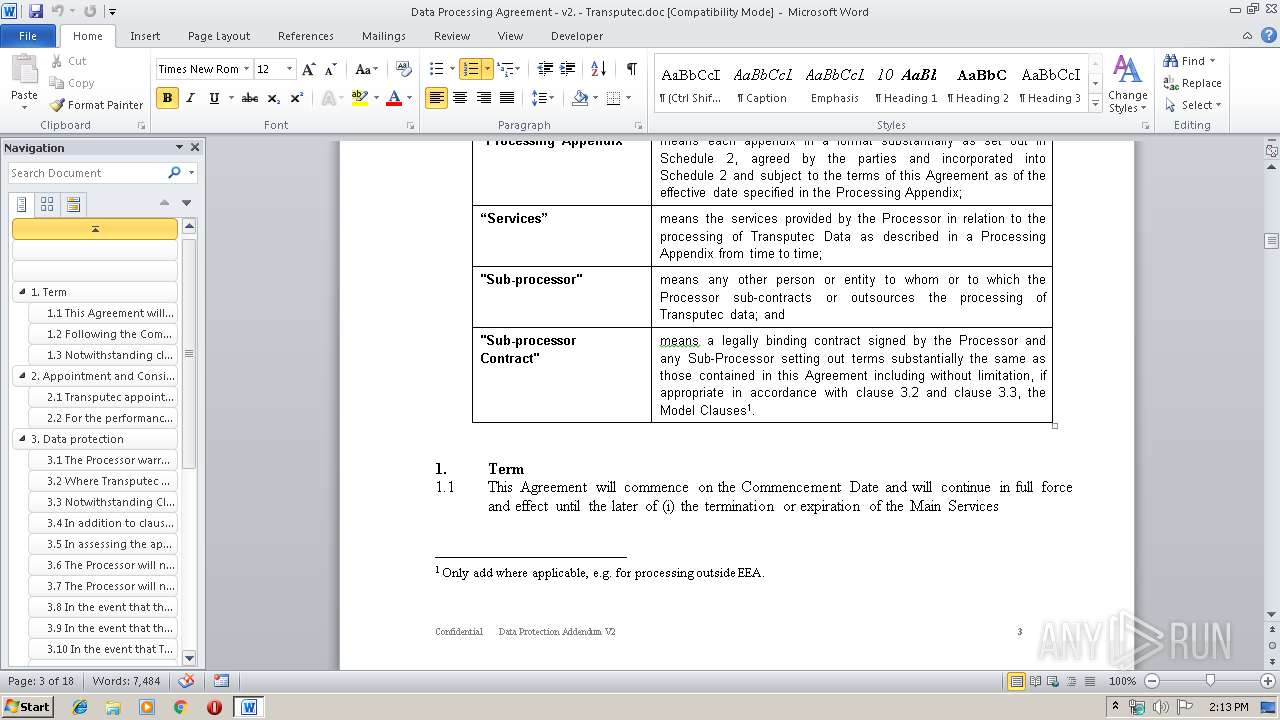Image resolution: width=1280 pixels, height=720 pixels.
Task: Browse headings in Navigation pane
Action: click(22, 204)
